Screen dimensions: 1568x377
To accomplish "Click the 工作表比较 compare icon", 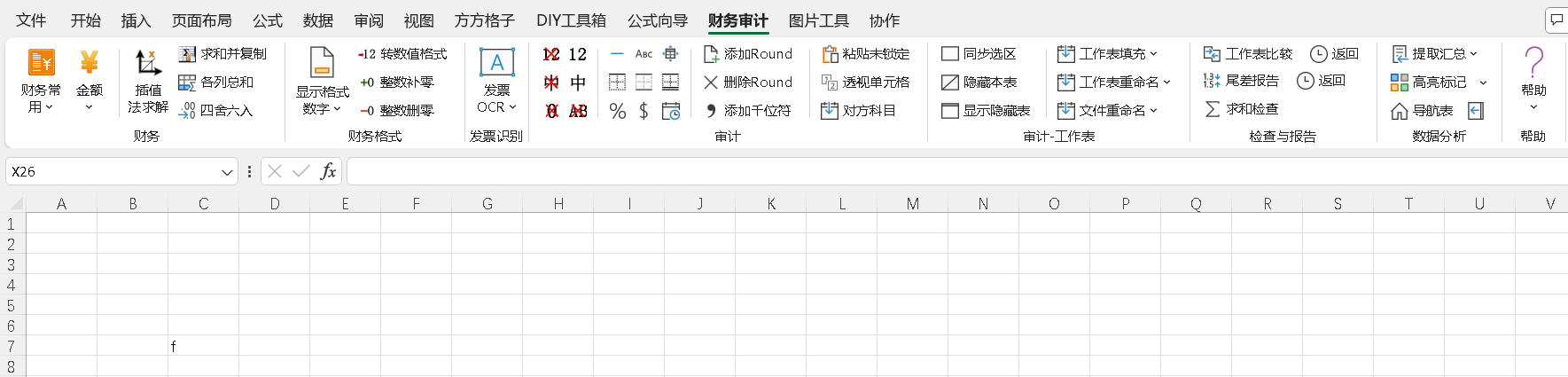I will coord(1212,54).
